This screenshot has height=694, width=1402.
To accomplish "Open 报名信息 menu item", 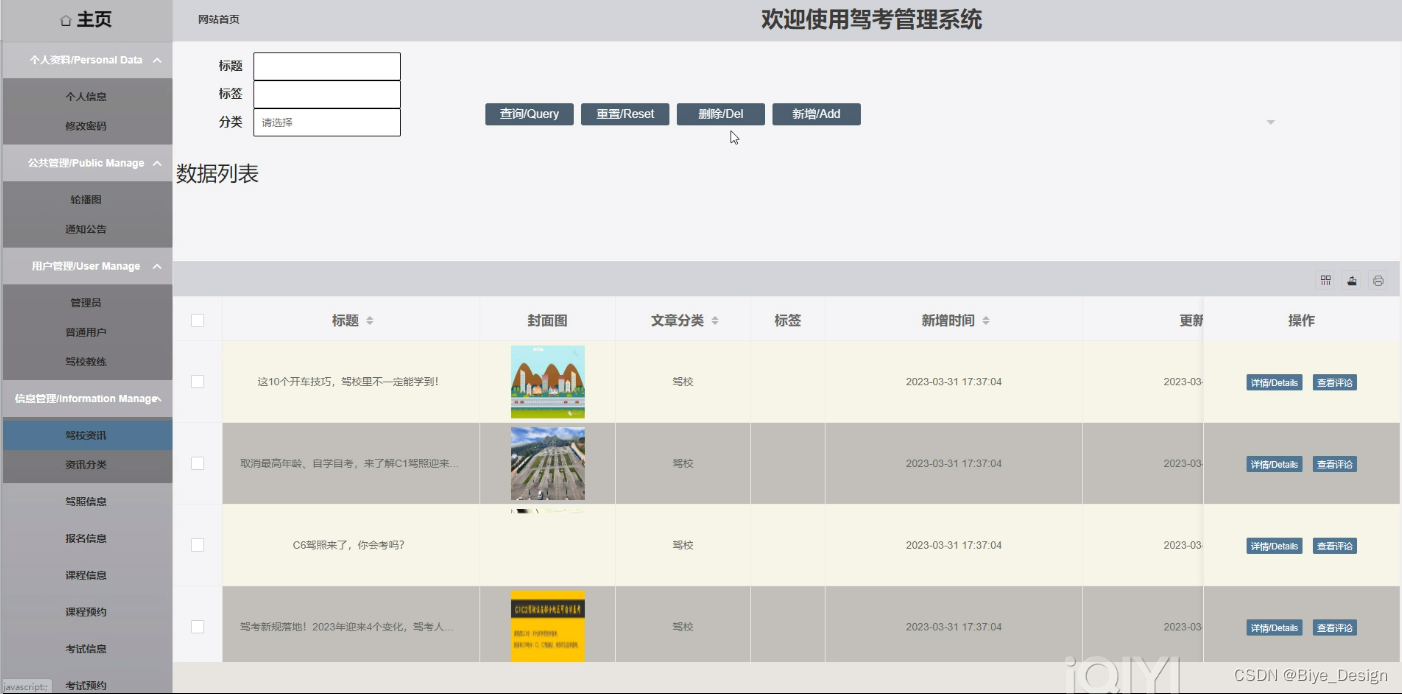I will [x=86, y=538].
